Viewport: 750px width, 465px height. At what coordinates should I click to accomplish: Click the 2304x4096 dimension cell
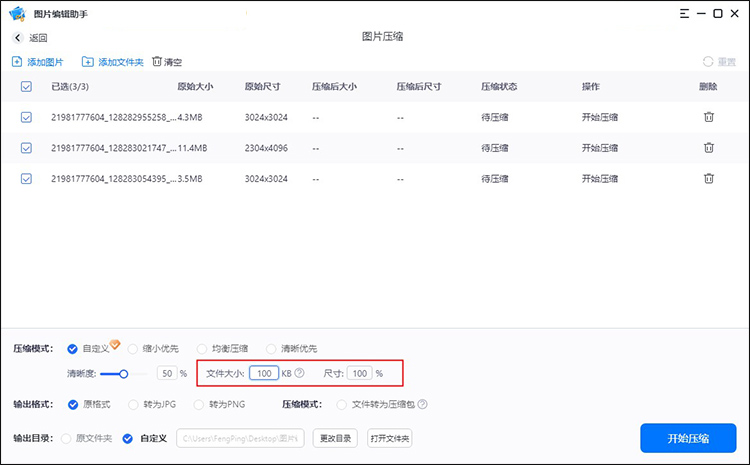[266, 148]
